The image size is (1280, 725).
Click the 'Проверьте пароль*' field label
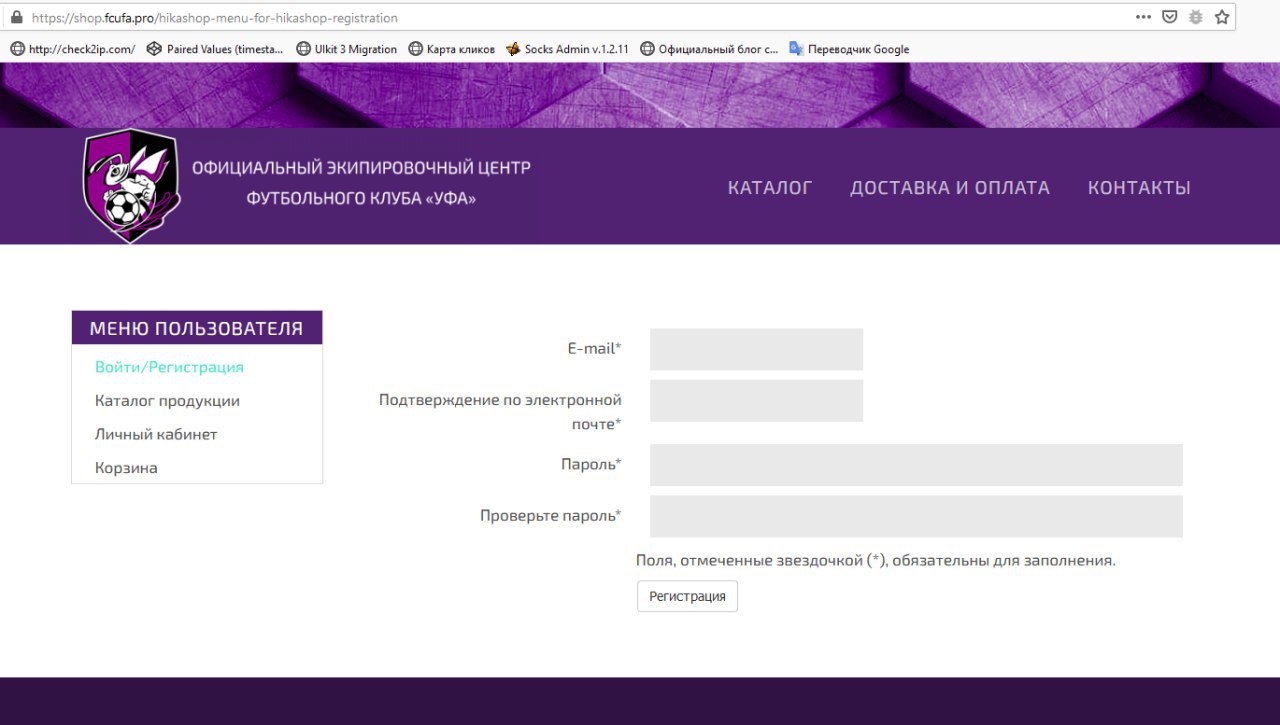point(551,516)
